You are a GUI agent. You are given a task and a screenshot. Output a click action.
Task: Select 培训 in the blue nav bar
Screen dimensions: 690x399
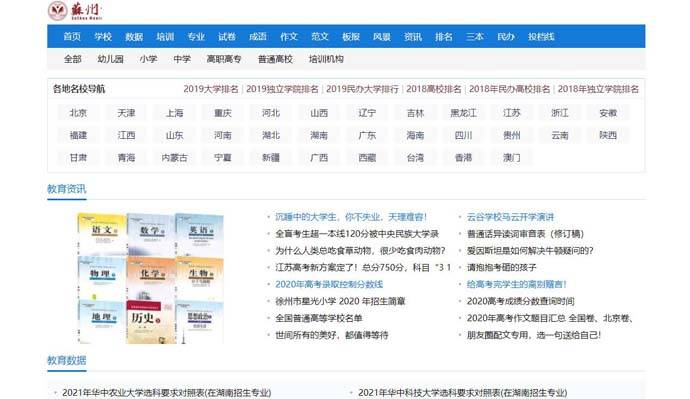click(x=165, y=37)
